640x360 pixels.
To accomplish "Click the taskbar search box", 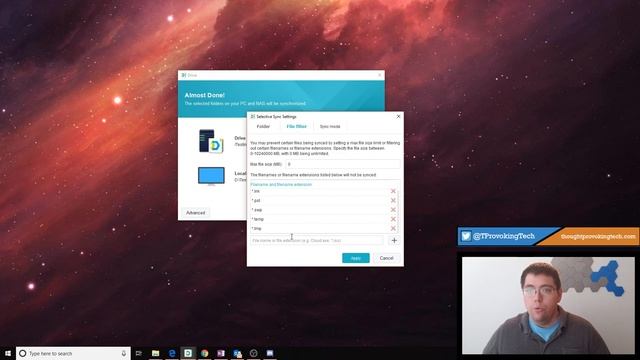I will tap(73, 353).
